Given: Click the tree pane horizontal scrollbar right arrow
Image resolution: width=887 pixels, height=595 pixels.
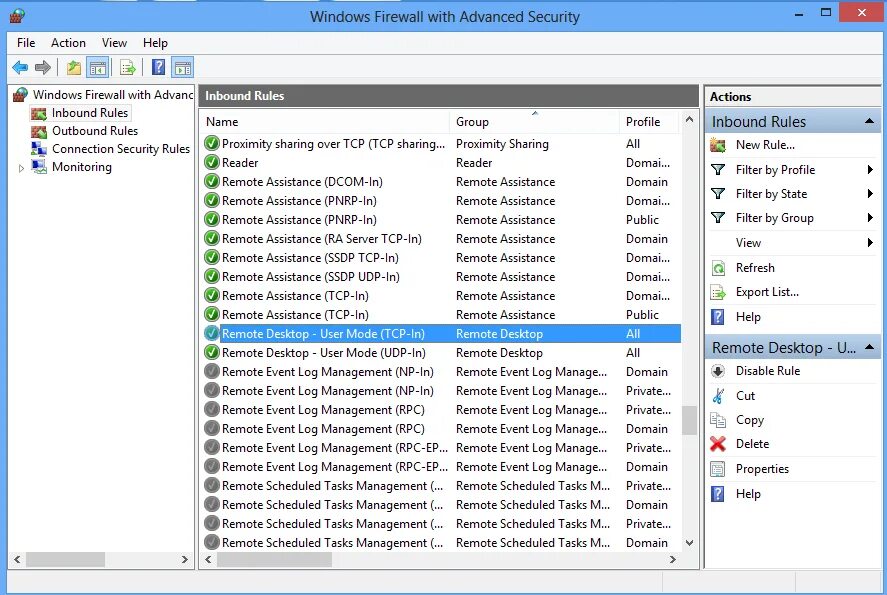Looking at the screenshot, I should coord(184,560).
